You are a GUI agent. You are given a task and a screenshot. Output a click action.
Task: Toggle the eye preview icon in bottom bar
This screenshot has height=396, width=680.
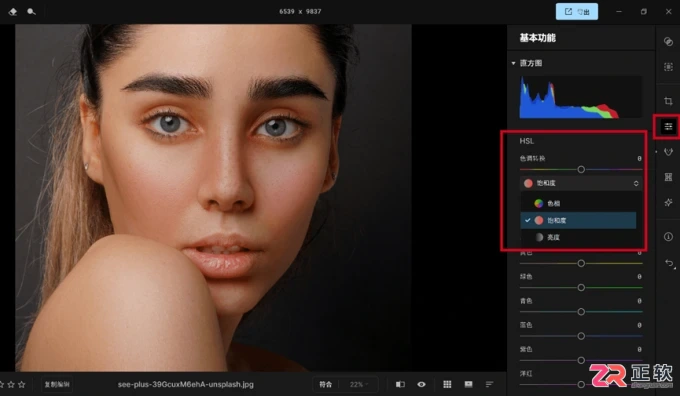pyautogui.click(x=421, y=384)
